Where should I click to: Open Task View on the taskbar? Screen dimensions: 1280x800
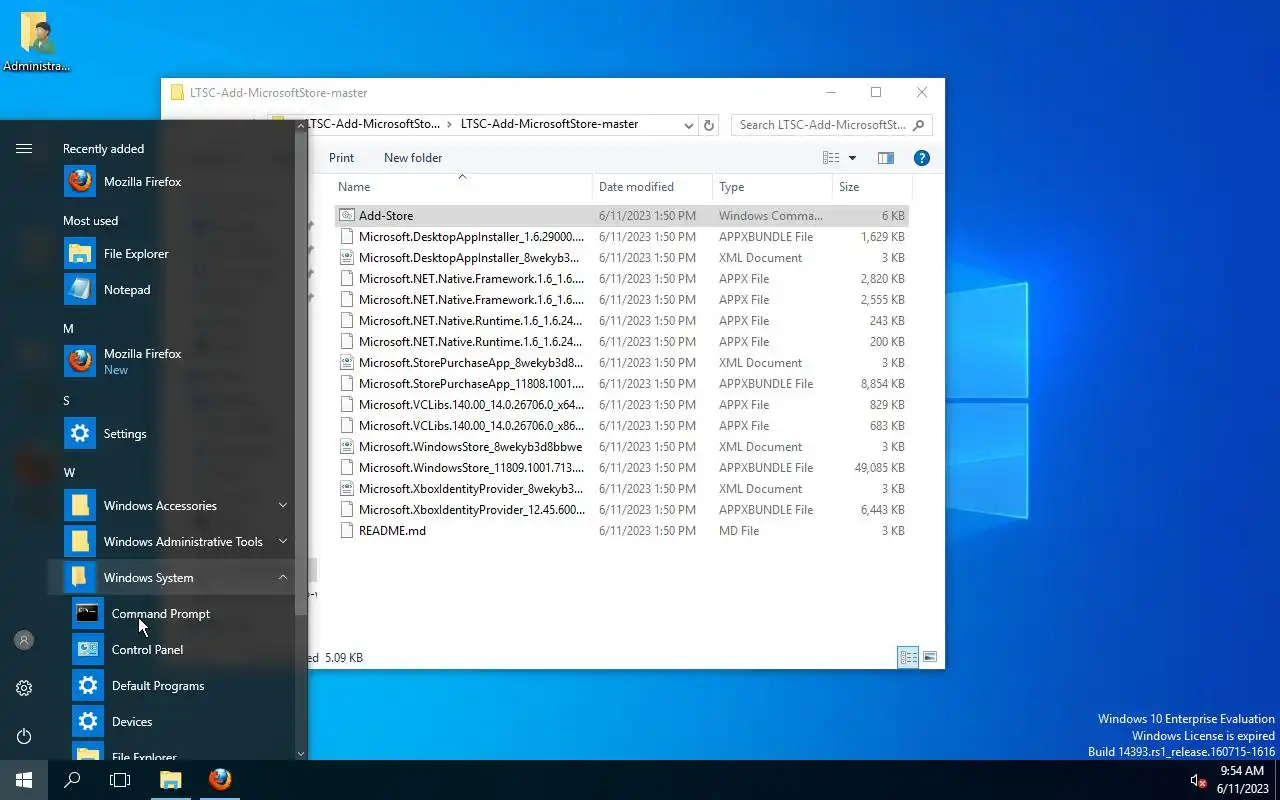pos(120,780)
